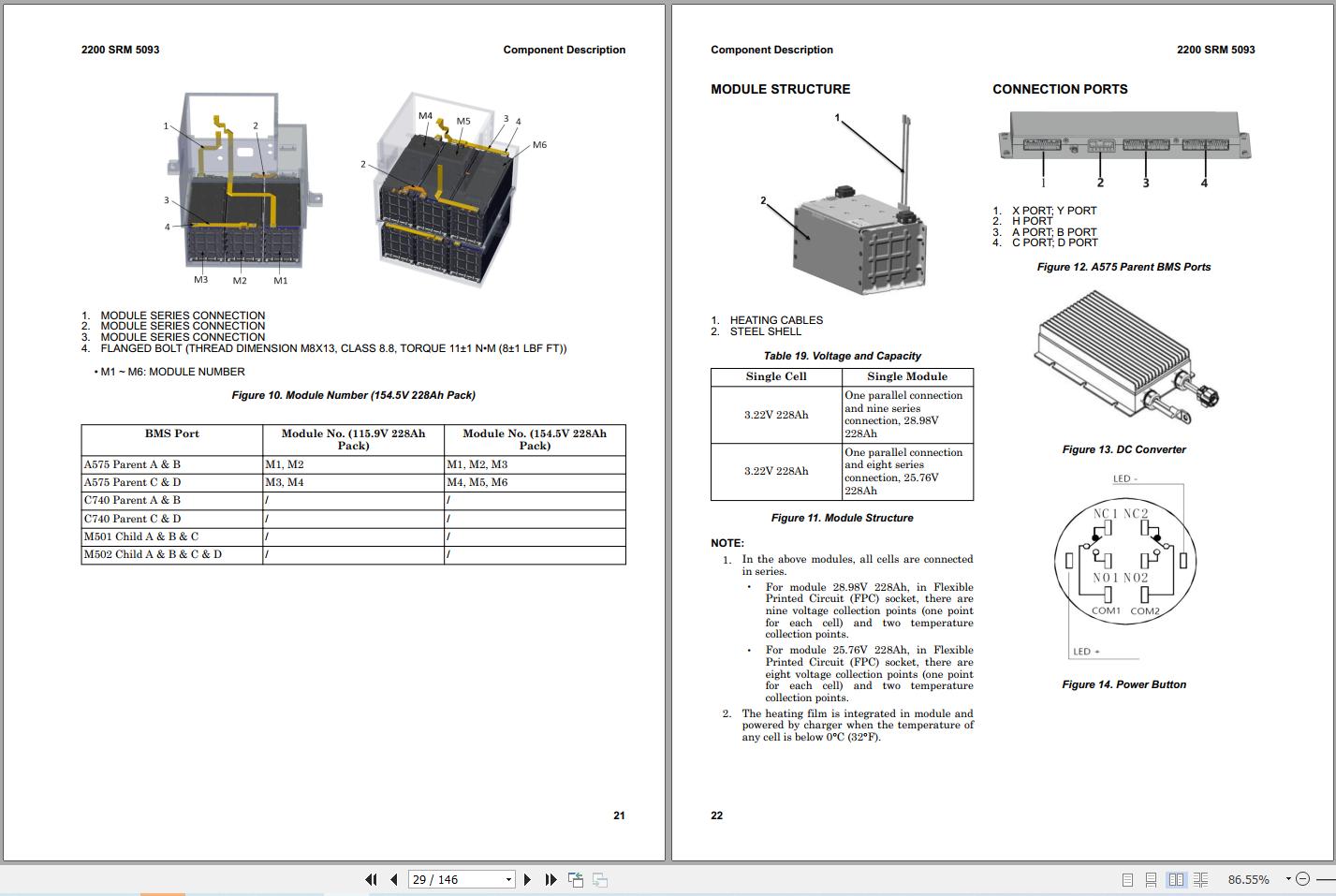The image size is (1336, 896).
Task: Click the X PORT; Y PORT legend item
Action: [x=1054, y=211]
